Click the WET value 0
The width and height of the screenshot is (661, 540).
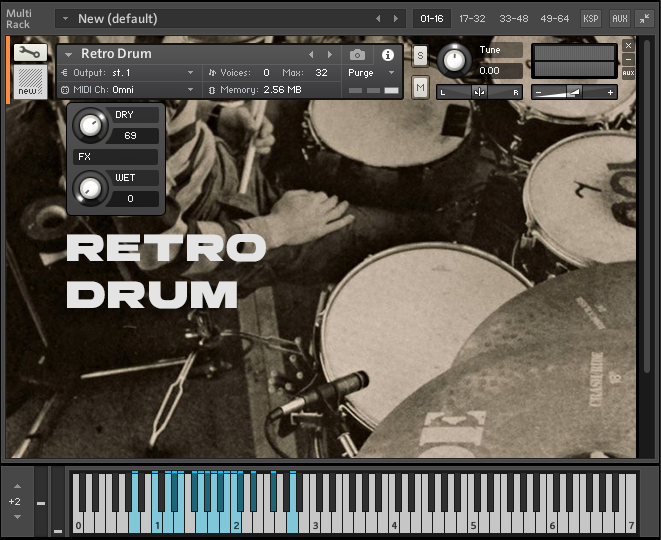point(131,199)
